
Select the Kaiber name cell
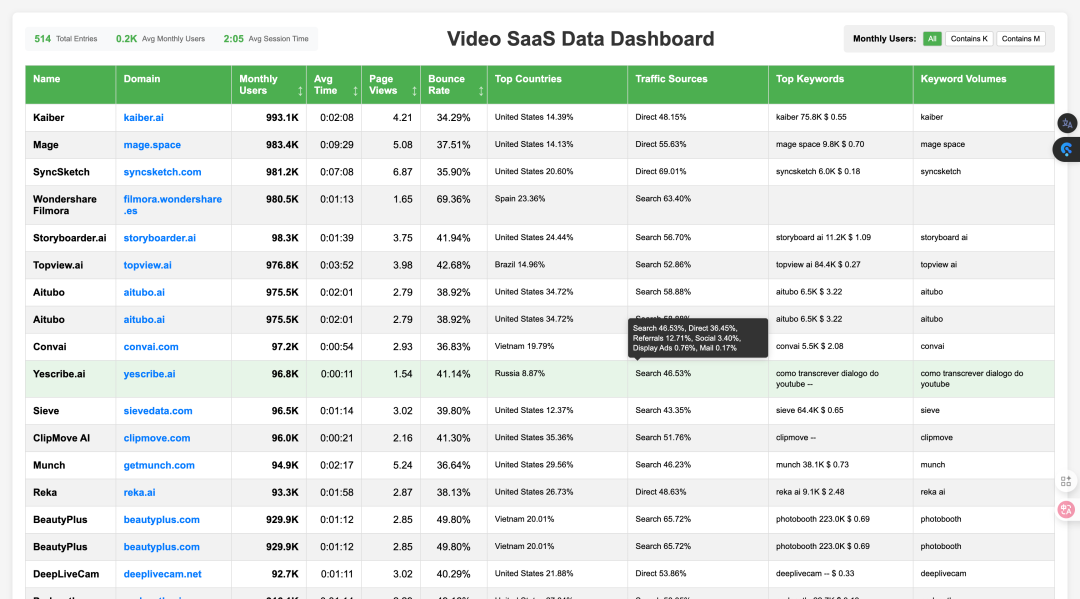click(70, 118)
